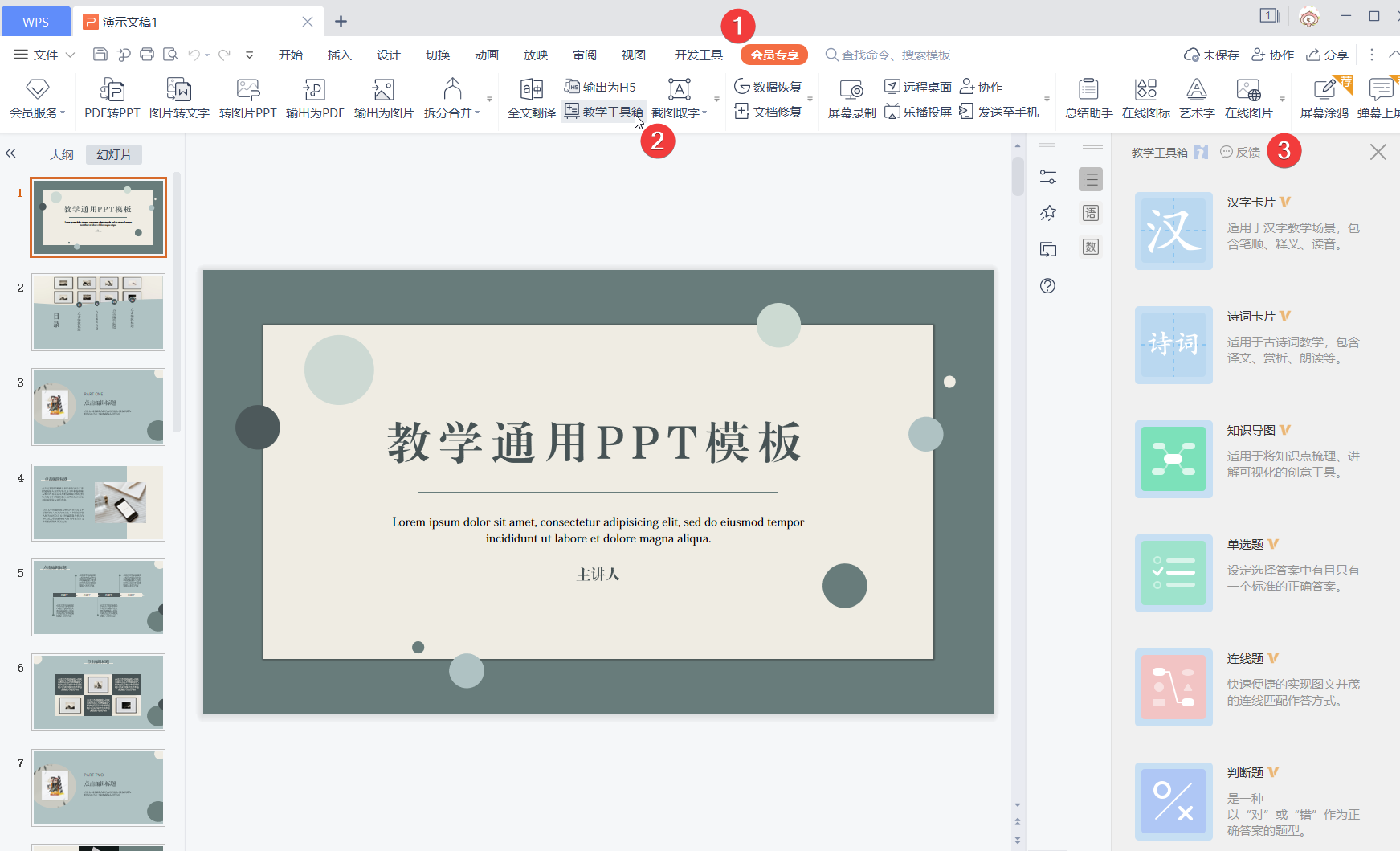Screen dimensions: 1400x851
Task: Switch to the 插入 ribbon tab
Action: (340, 55)
